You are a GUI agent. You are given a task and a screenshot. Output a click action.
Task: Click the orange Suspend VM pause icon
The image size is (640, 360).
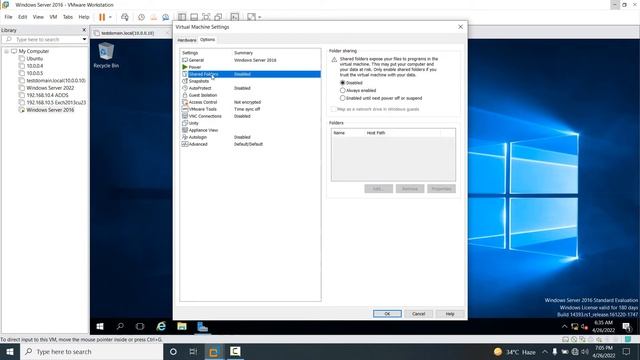coord(102,17)
